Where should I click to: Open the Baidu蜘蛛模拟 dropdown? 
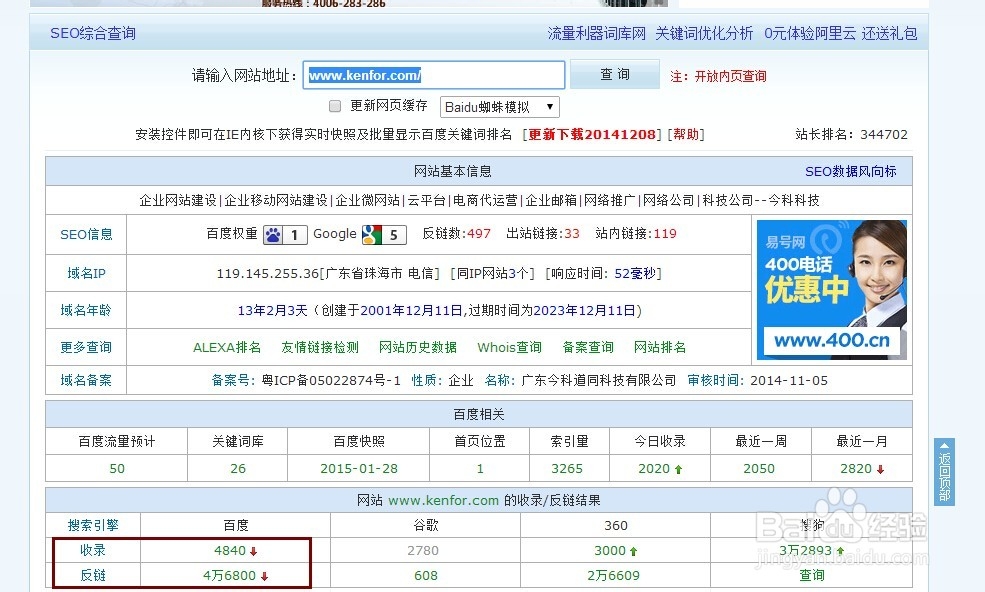pyautogui.click(x=499, y=106)
